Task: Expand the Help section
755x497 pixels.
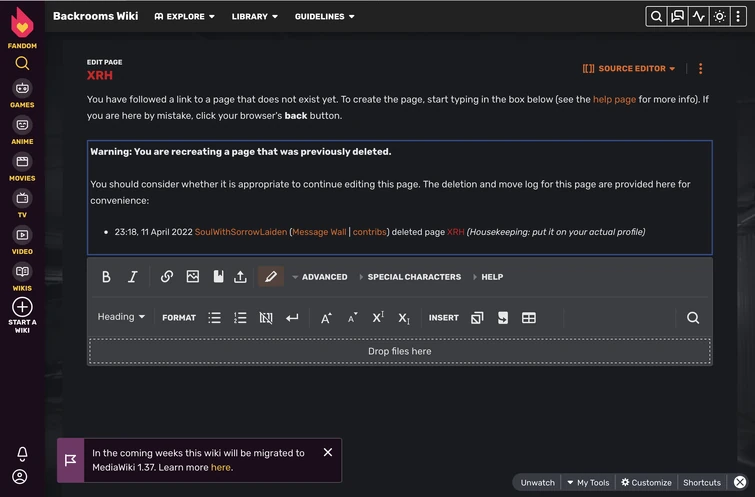Action: (488, 277)
